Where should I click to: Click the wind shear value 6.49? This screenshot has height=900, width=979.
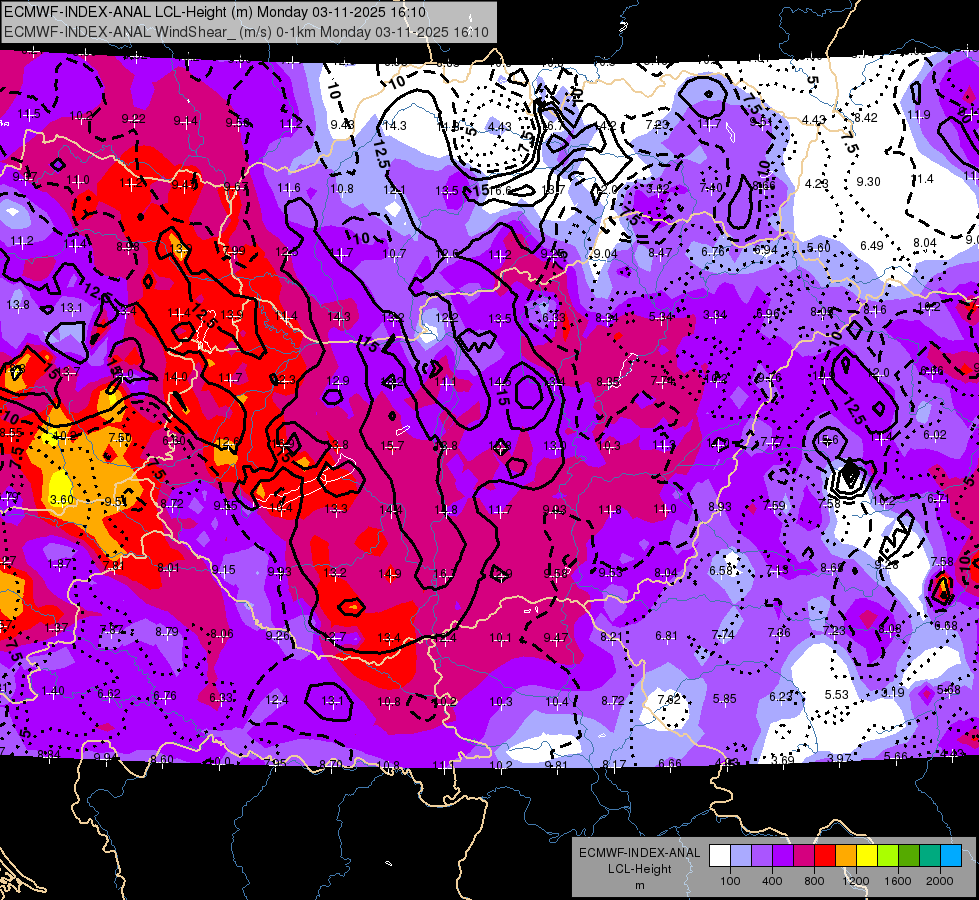(x=872, y=245)
